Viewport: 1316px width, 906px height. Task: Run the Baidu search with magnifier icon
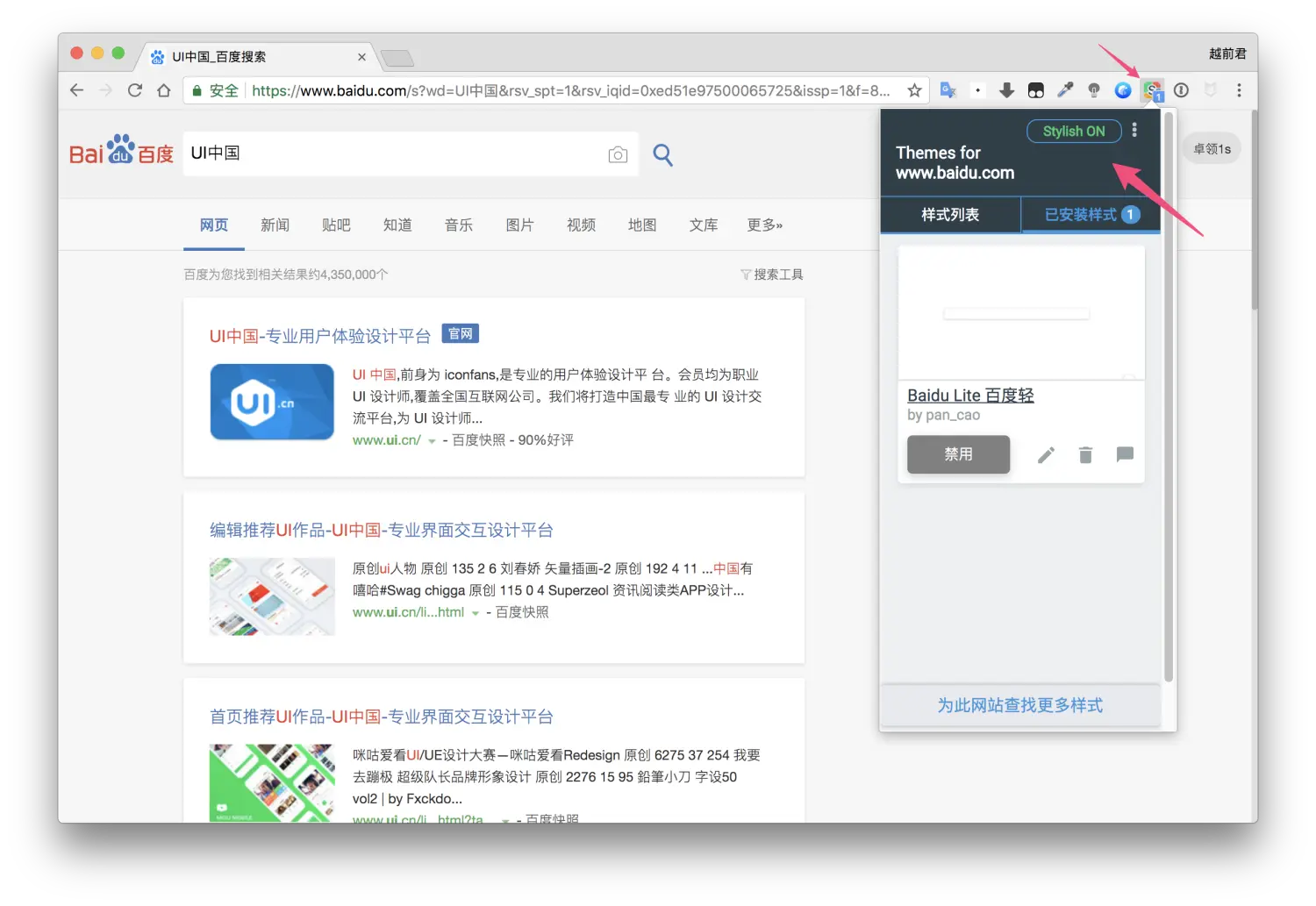tap(662, 155)
